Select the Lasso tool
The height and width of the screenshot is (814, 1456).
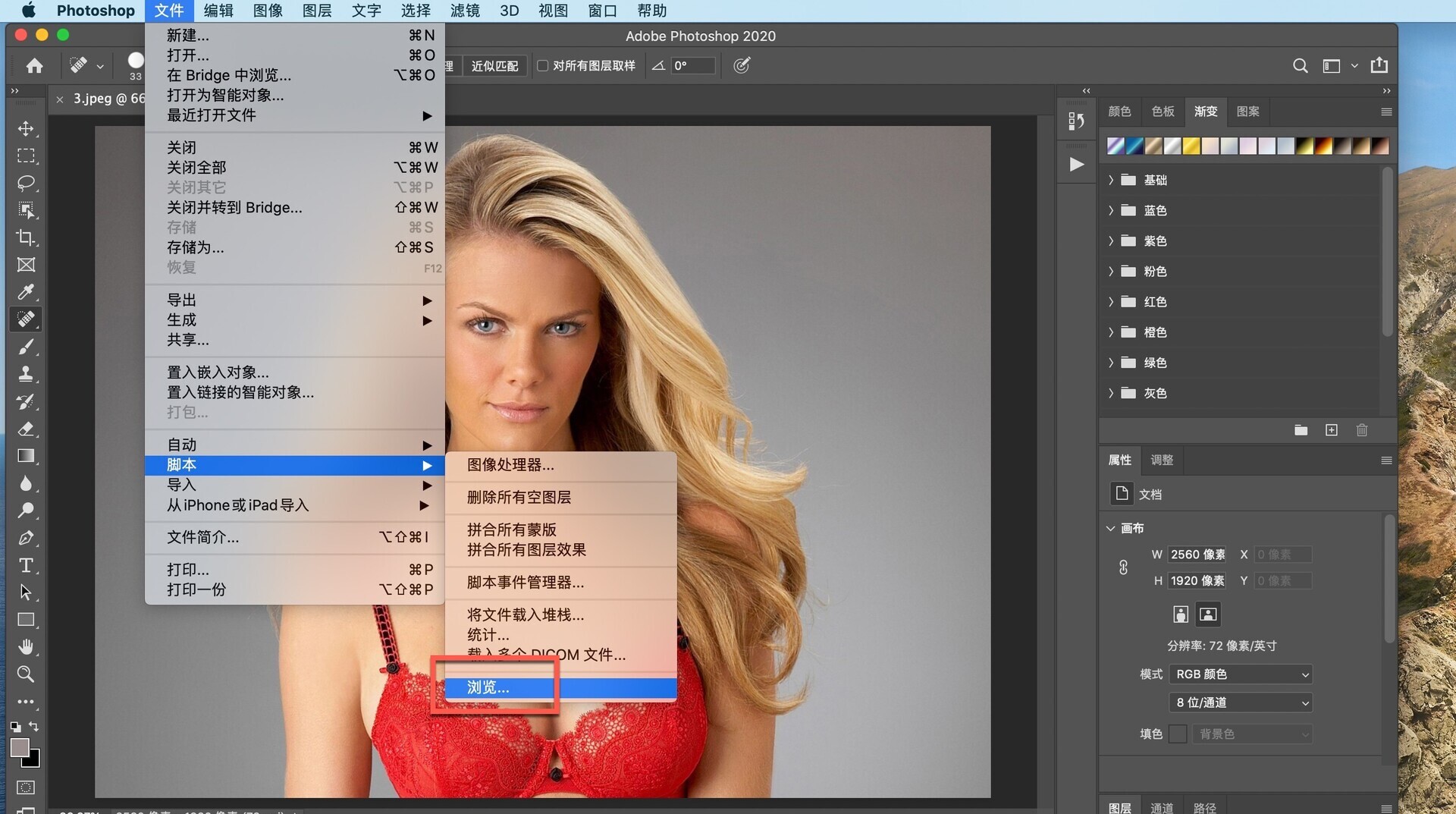(26, 183)
